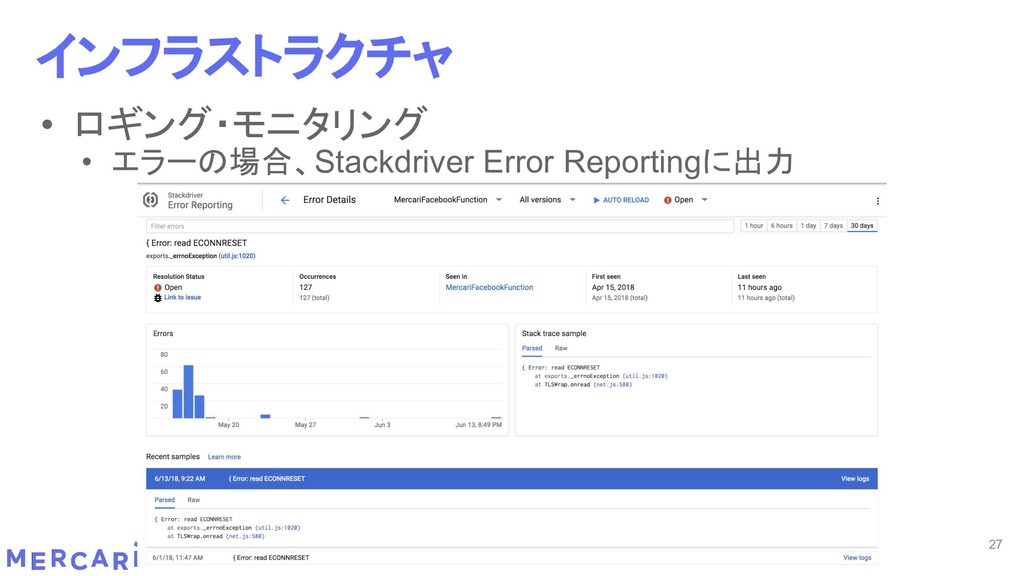The width and height of the screenshot is (1024, 576).
Task: Switch Stack trace sample to Parsed tab
Action: (532, 348)
